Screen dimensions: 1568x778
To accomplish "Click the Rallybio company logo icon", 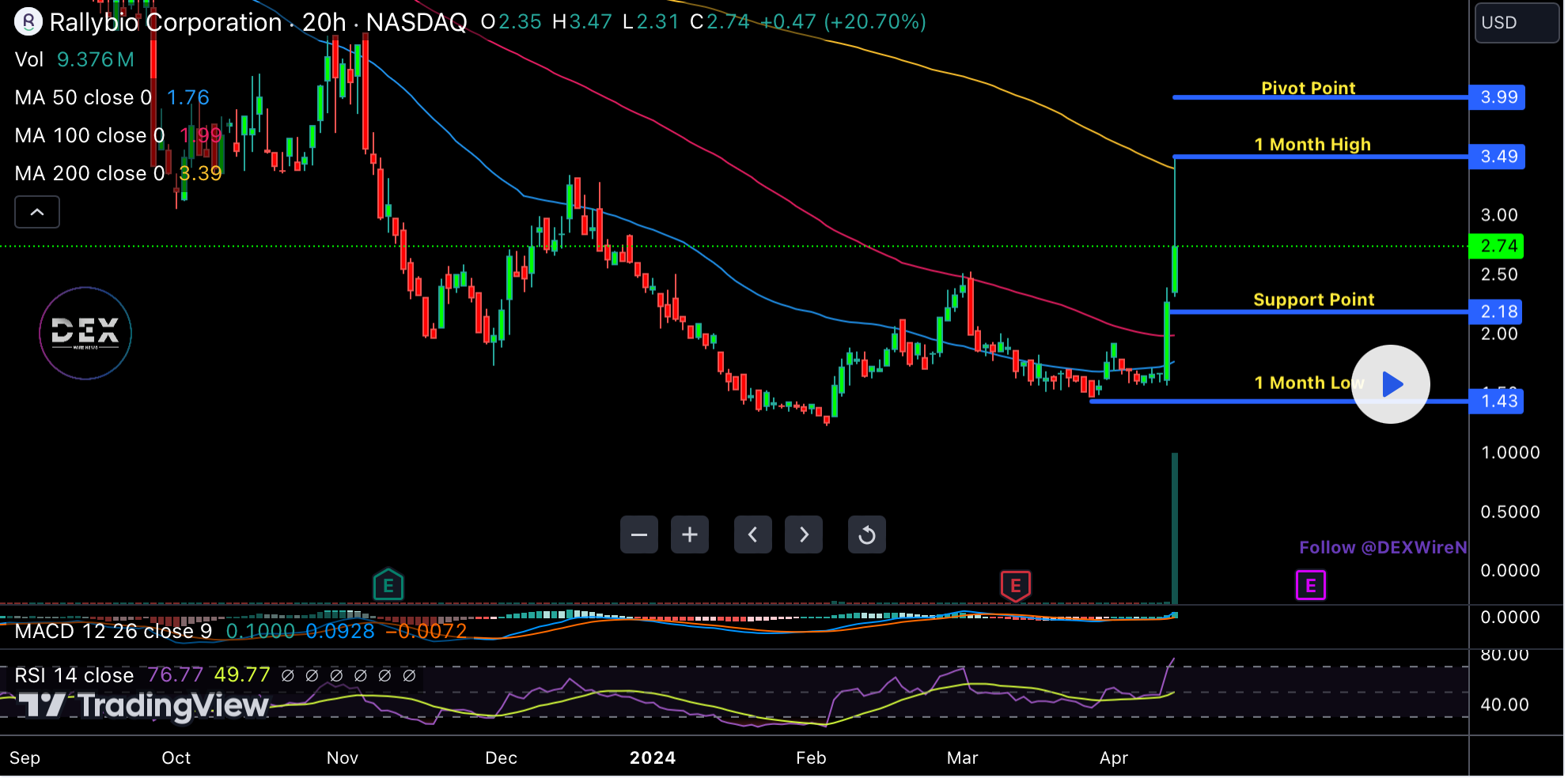I will [x=28, y=21].
